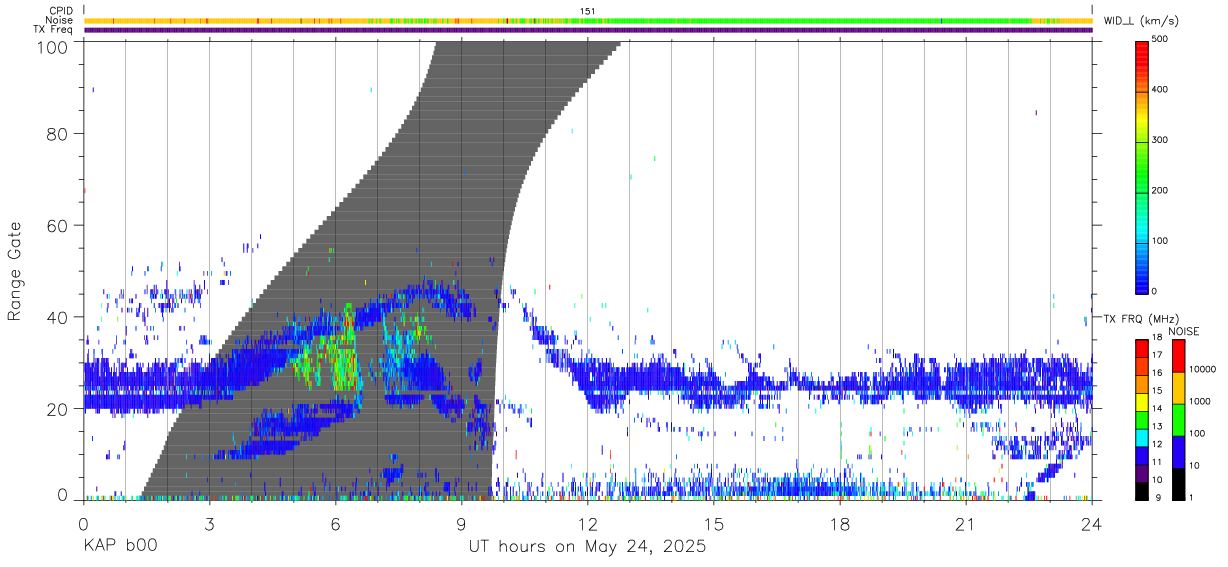Click the x-axis label 21
1228x567 pixels.
(x=966, y=523)
